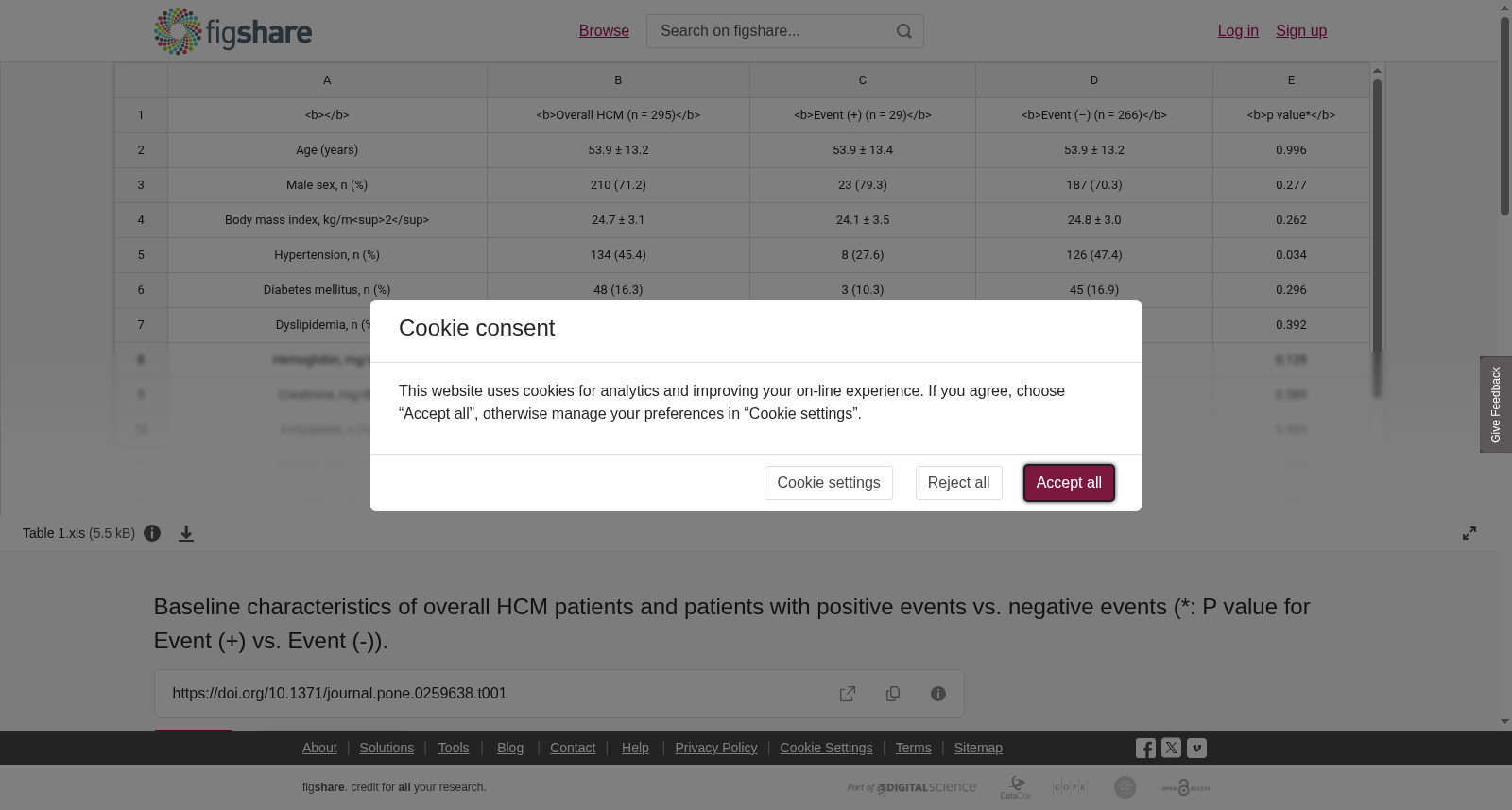This screenshot has height=810, width=1512.
Task: Click the search magnifier icon
Action: click(x=904, y=31)
